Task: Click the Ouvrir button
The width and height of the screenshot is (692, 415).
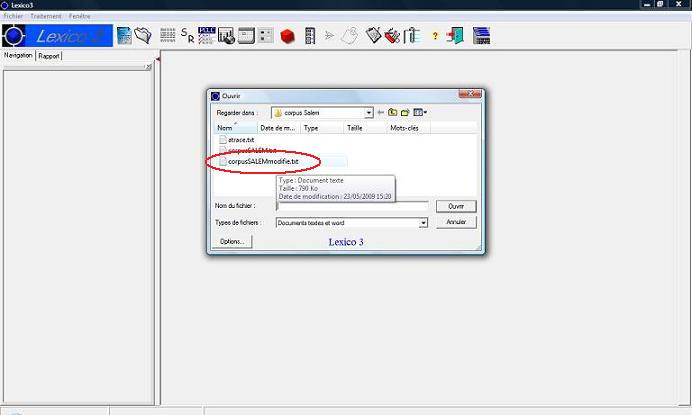Action: [x=455, y=206]
